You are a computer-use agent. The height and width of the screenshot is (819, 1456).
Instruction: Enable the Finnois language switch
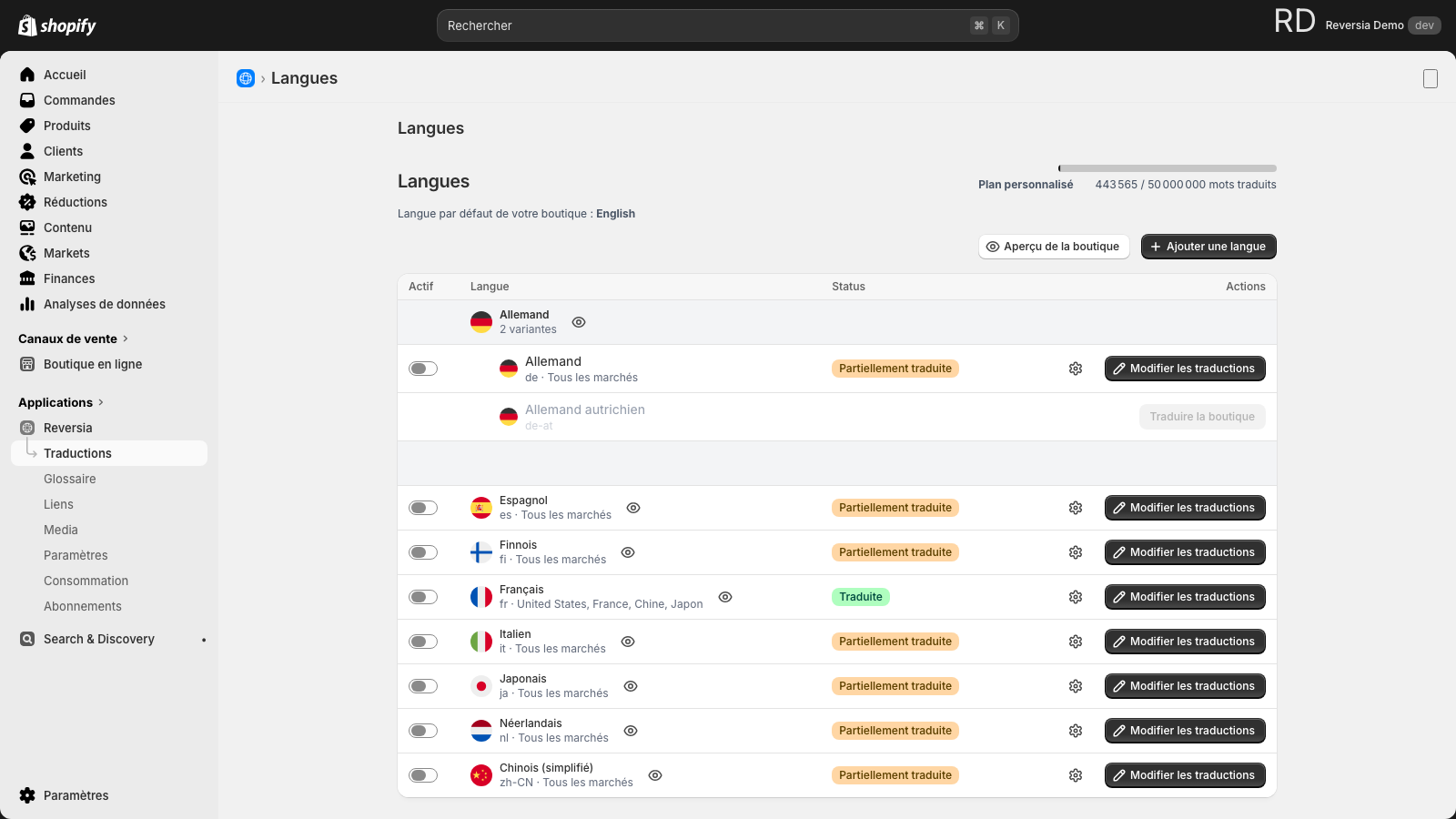coord(423,552)
